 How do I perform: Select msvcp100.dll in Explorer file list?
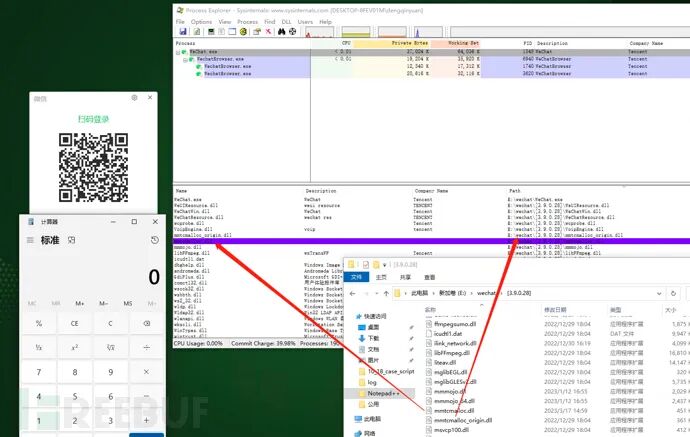[x=447, y=430]
